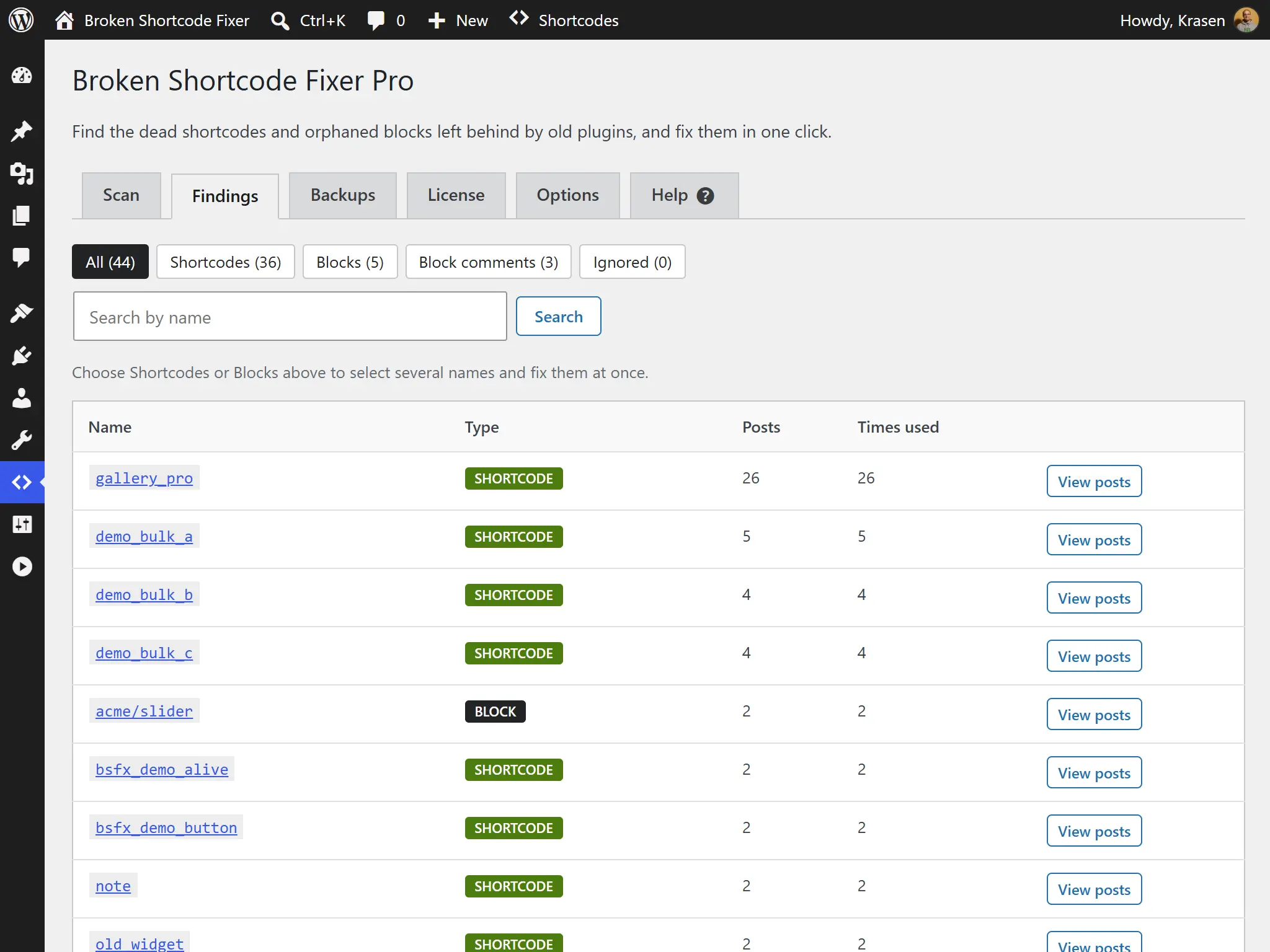Focus the Search by name field
This screenshot has width=1270, height=952.
tap(290, 316)
